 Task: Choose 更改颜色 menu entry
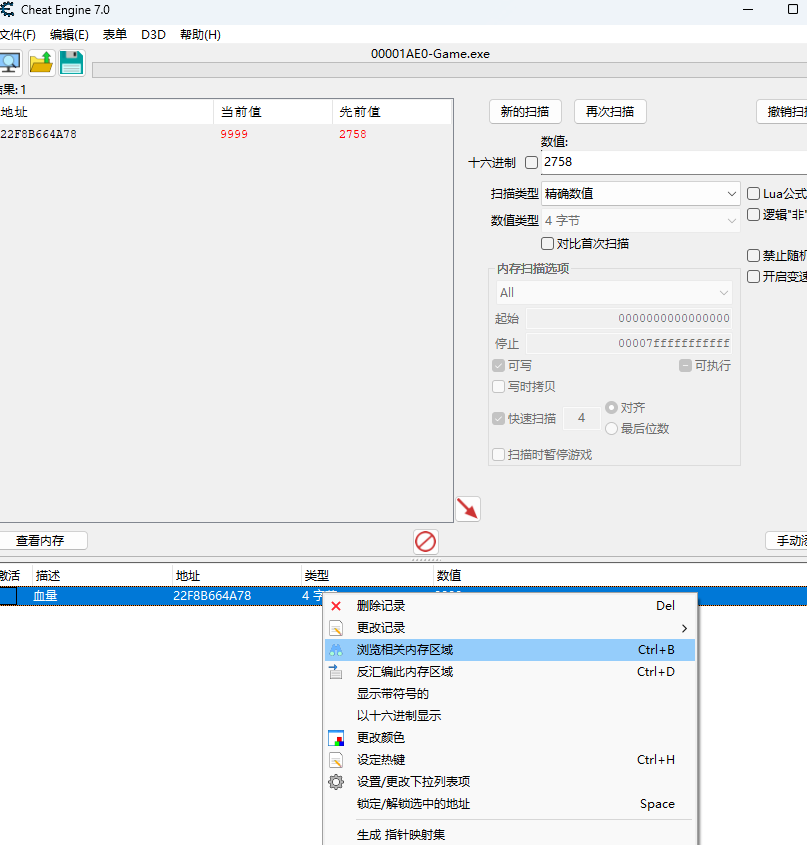510,738
